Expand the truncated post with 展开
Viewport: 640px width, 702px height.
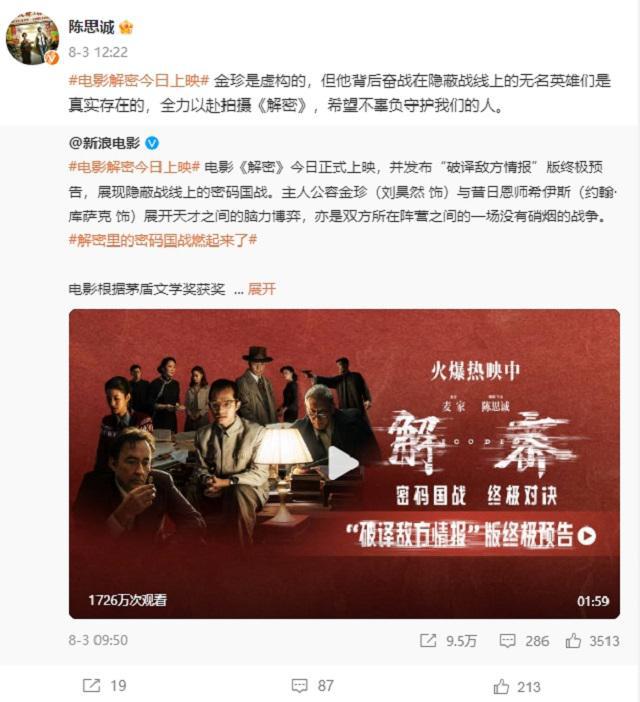click(262, 289)
